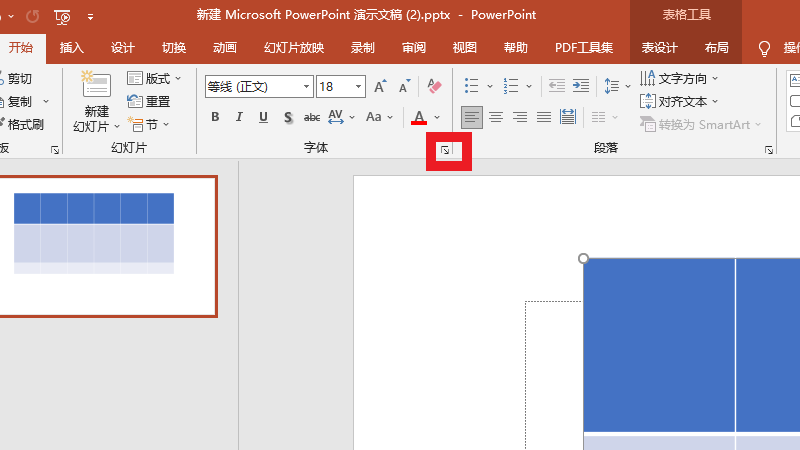Expand the 版式 layout dropdown
Screen dimensions: 800x450
pyautogui.click(x=156, y=78)
